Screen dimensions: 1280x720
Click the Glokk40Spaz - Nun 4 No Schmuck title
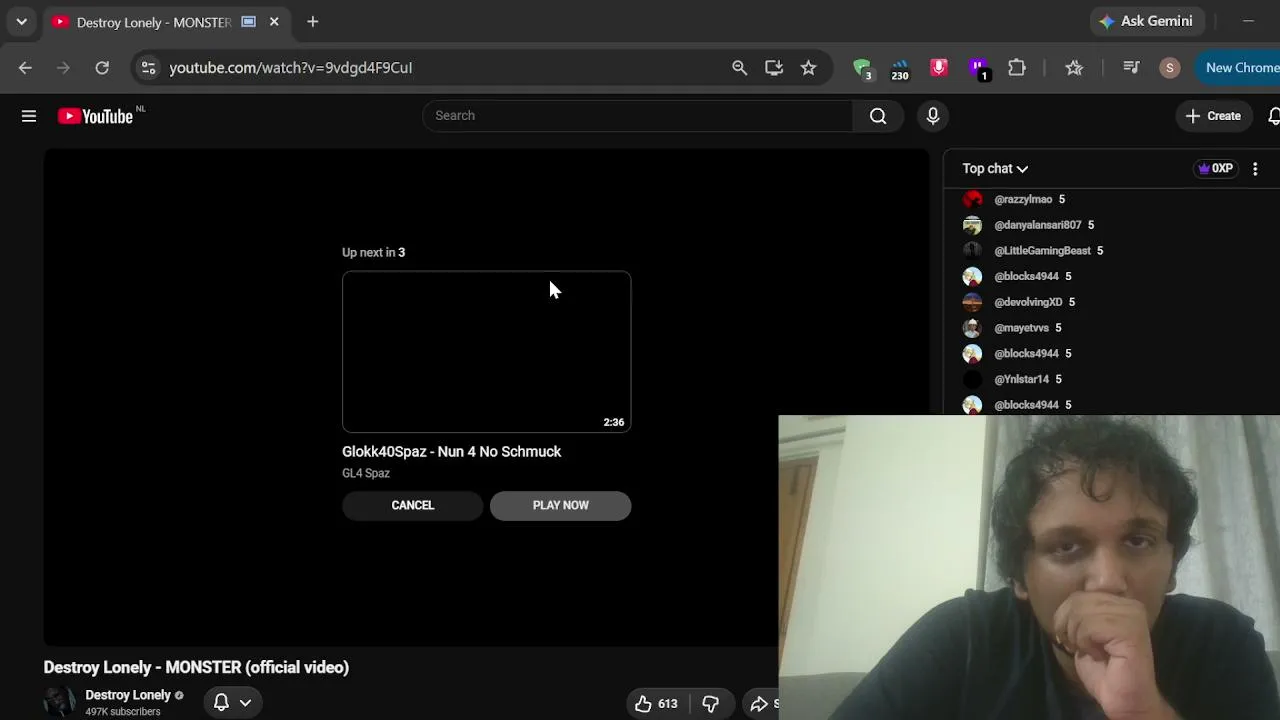pos(451,452)
